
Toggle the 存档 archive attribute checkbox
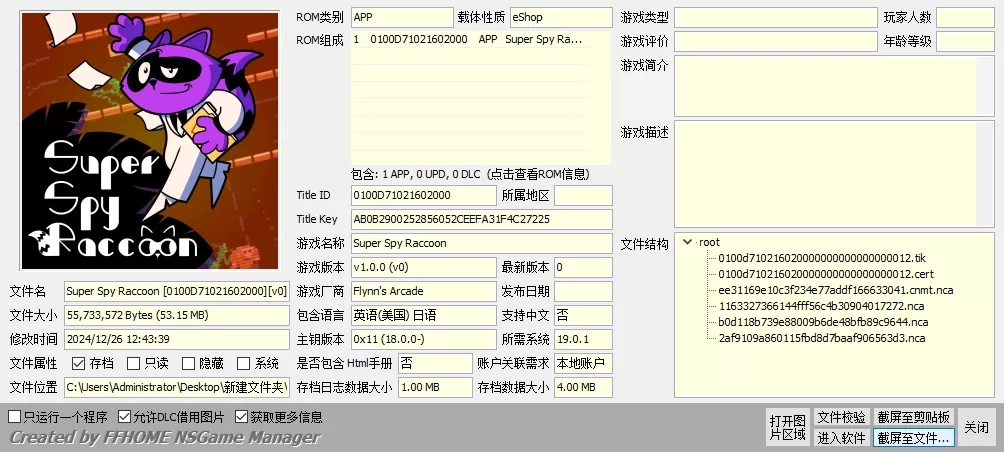point(79,364)
